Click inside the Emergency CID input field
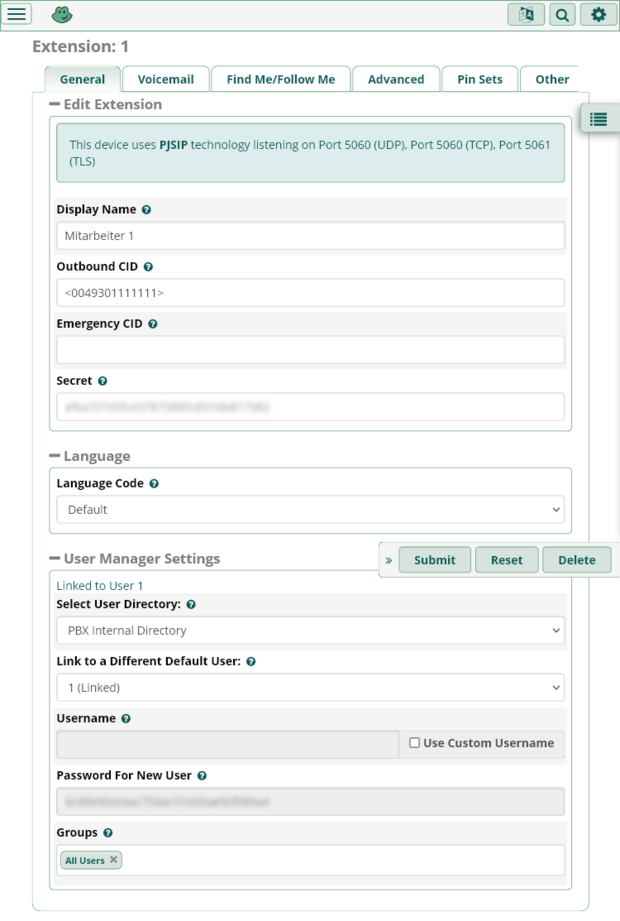Viewport: 620px width, 921px height. pos(308,349)
